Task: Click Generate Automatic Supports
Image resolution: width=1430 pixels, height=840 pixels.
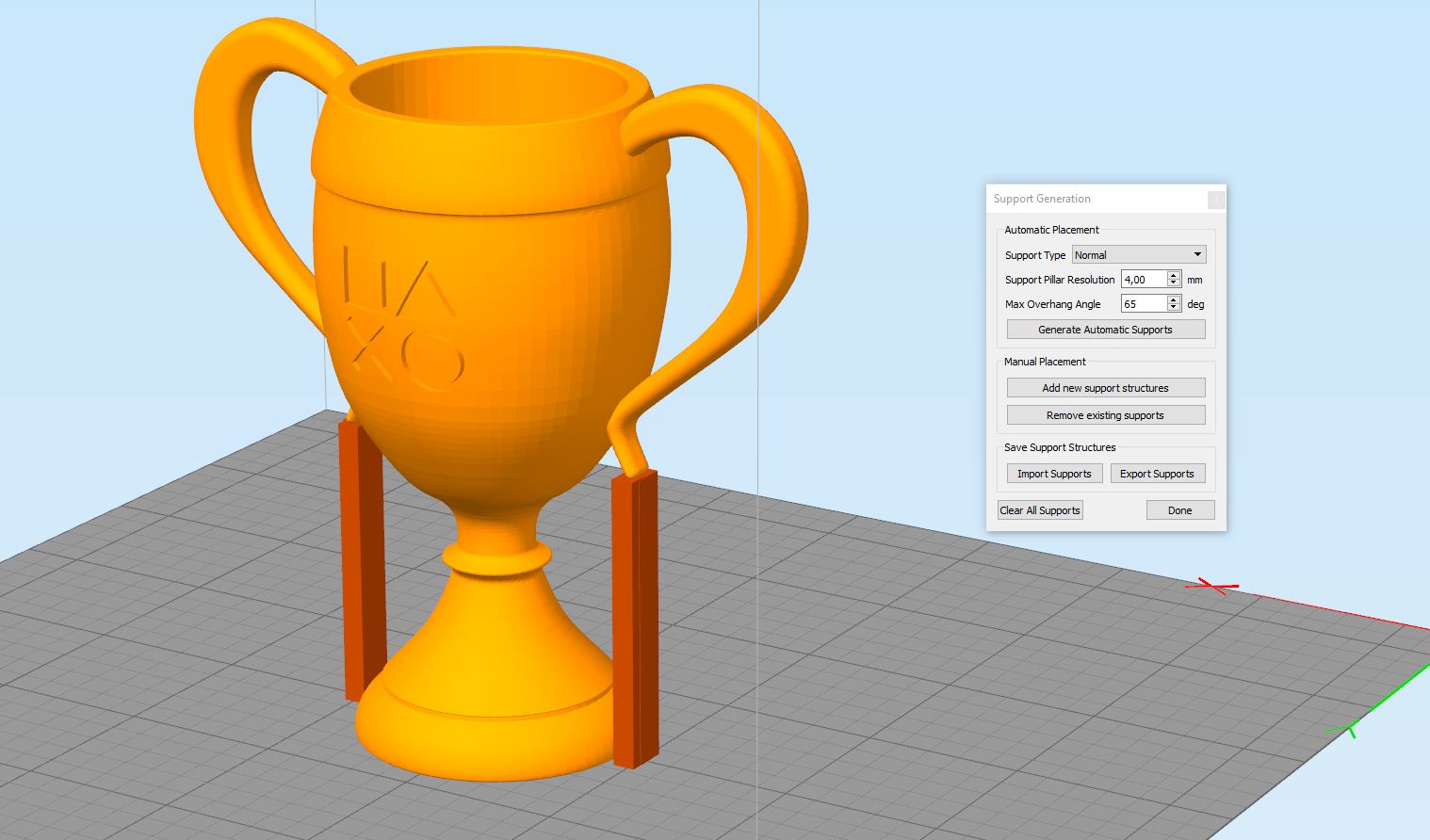Action: [x=1106, y=330]
